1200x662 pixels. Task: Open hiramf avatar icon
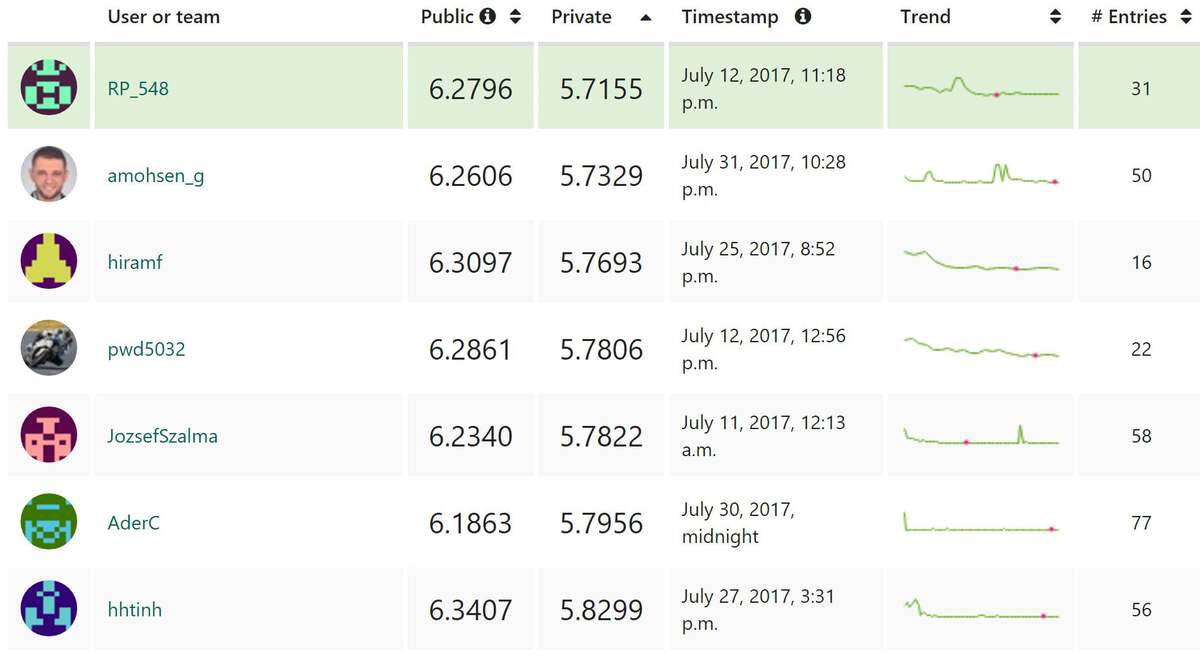tap(49, 261)
